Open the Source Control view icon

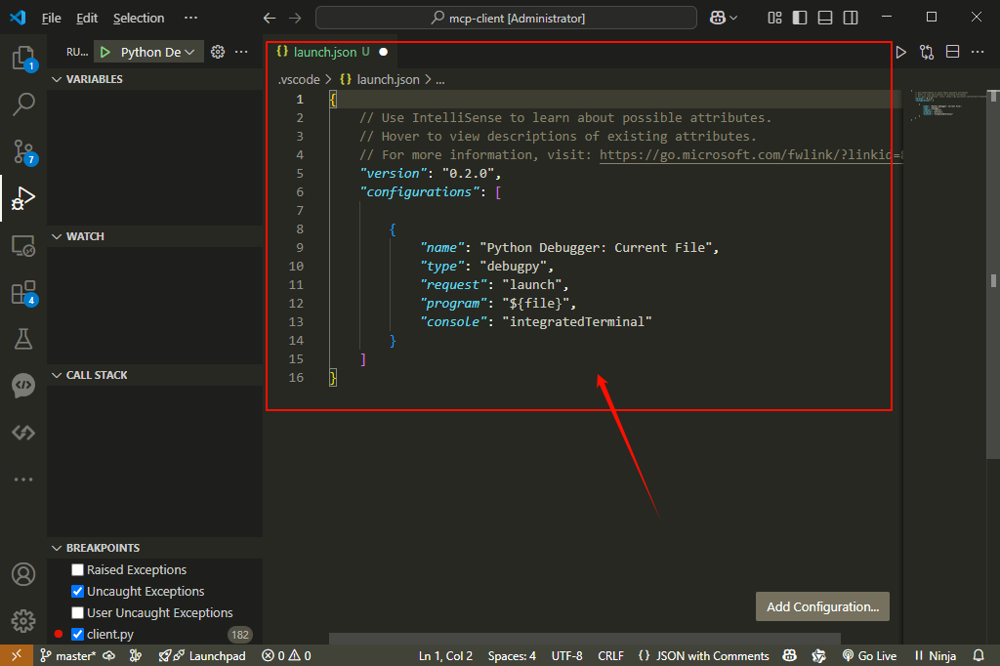click(23, 151)
